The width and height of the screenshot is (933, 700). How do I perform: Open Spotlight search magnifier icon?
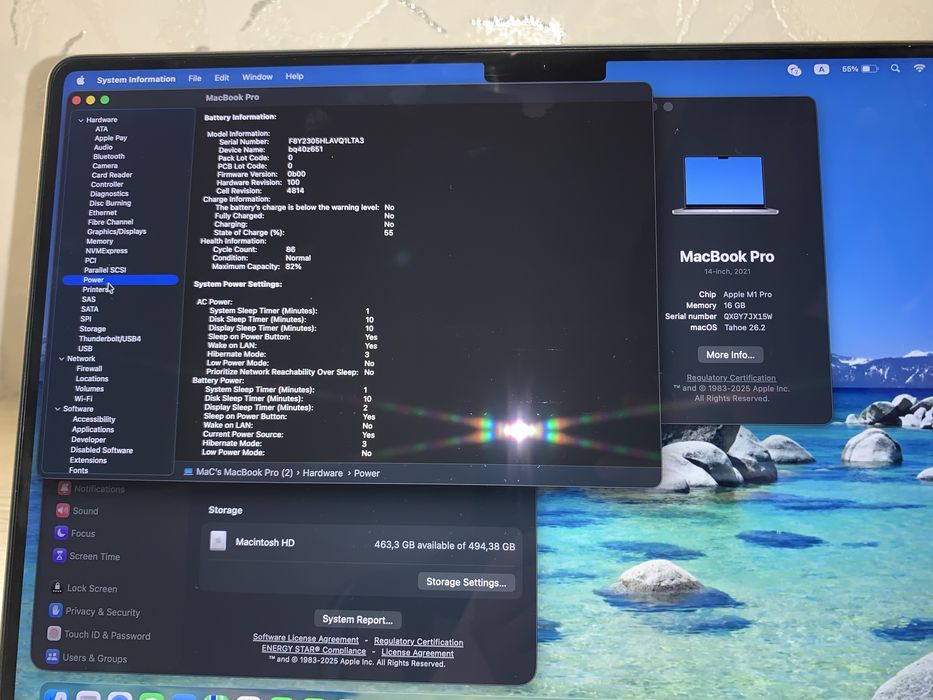895,69
